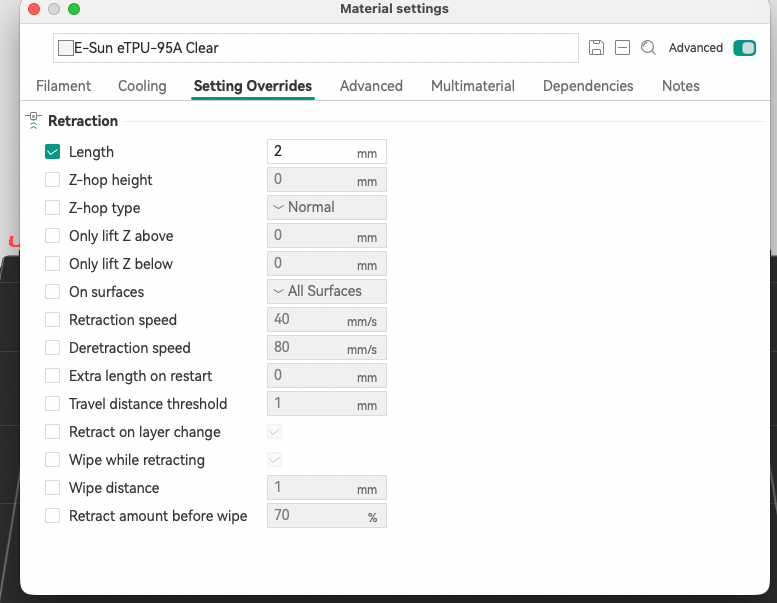Uncheck the Length override checkbox
Image resolution: width=777 pixels, height=603 pixels.
coord(52,152)
